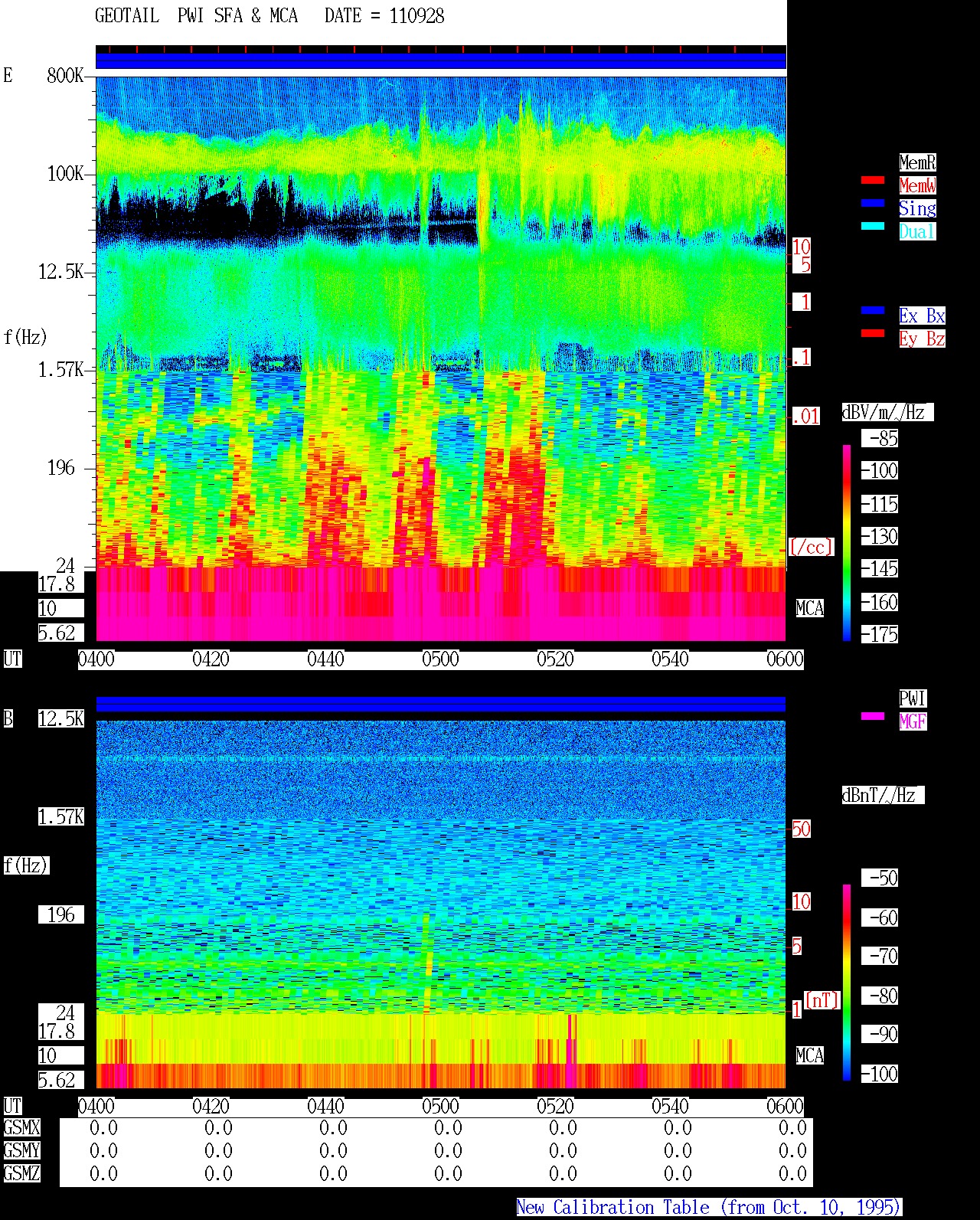Click the New Calibration Table note
The width and height of the screenshot is (980, 1220).
pyautogui.click(x=709, y=1208)
